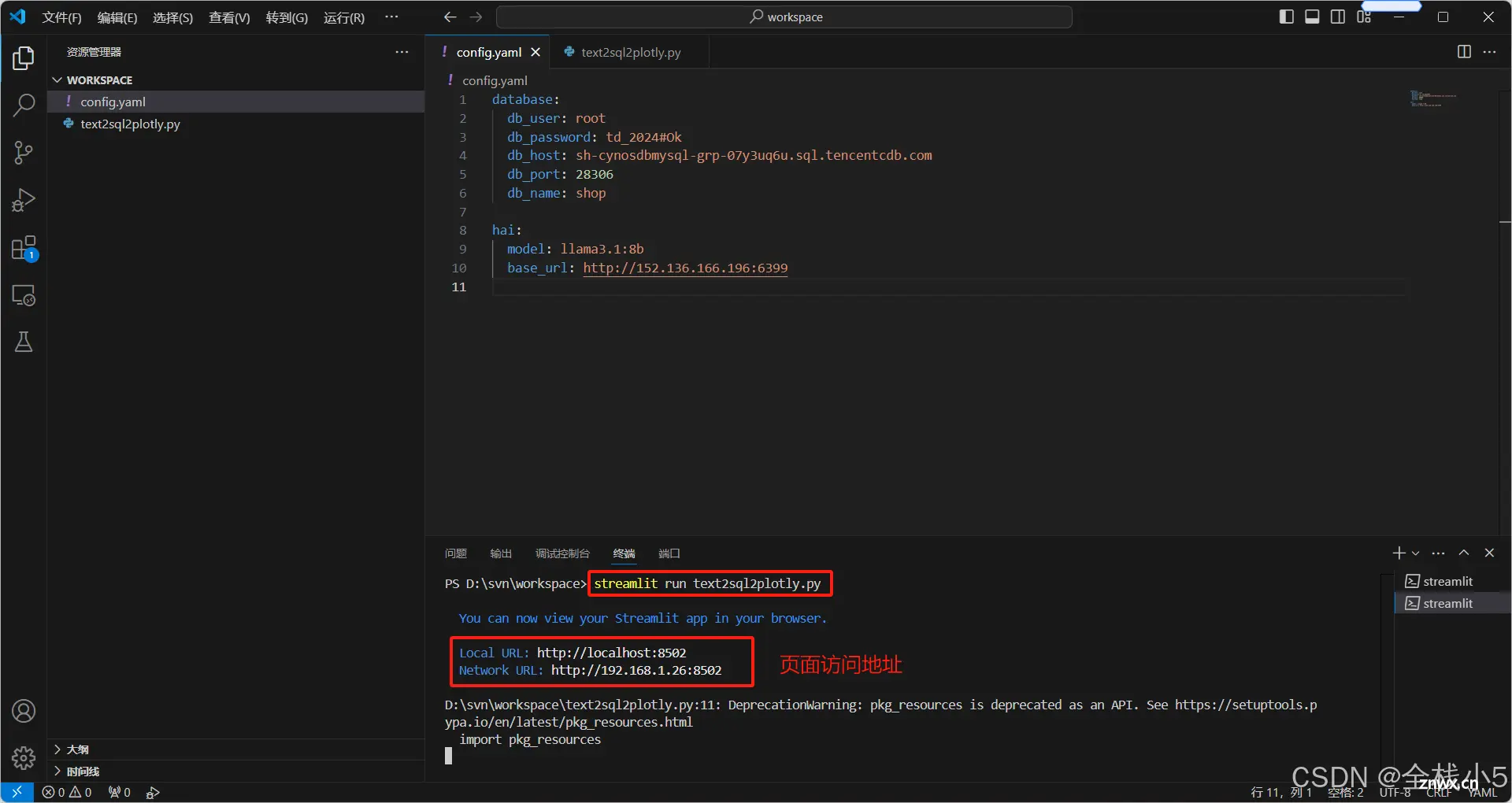This screenshot has height=803, width=1512.
Task: Open Extensions view with update badge
Action: [24, 248]
